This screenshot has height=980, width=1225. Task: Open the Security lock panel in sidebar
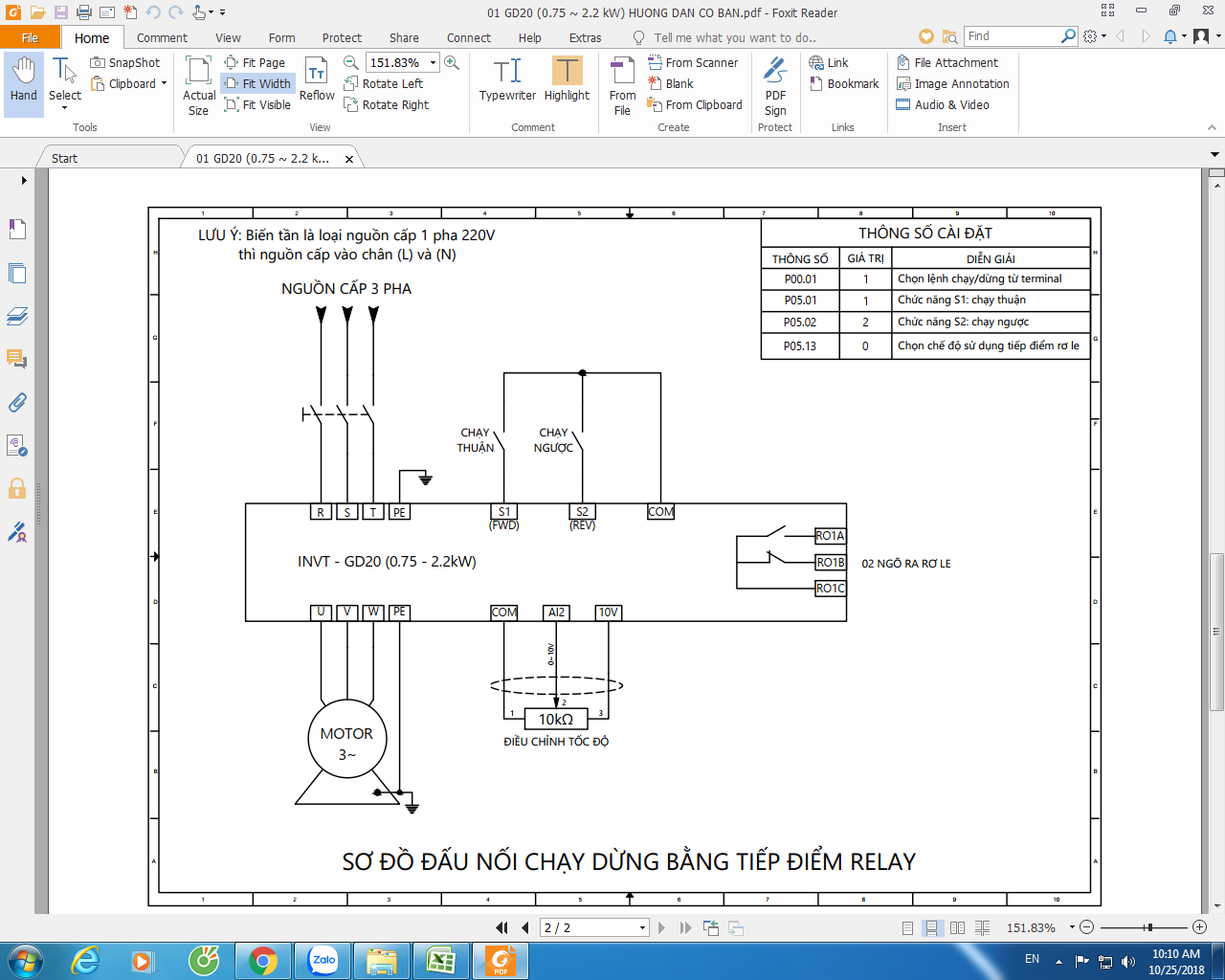pos(17,488)
